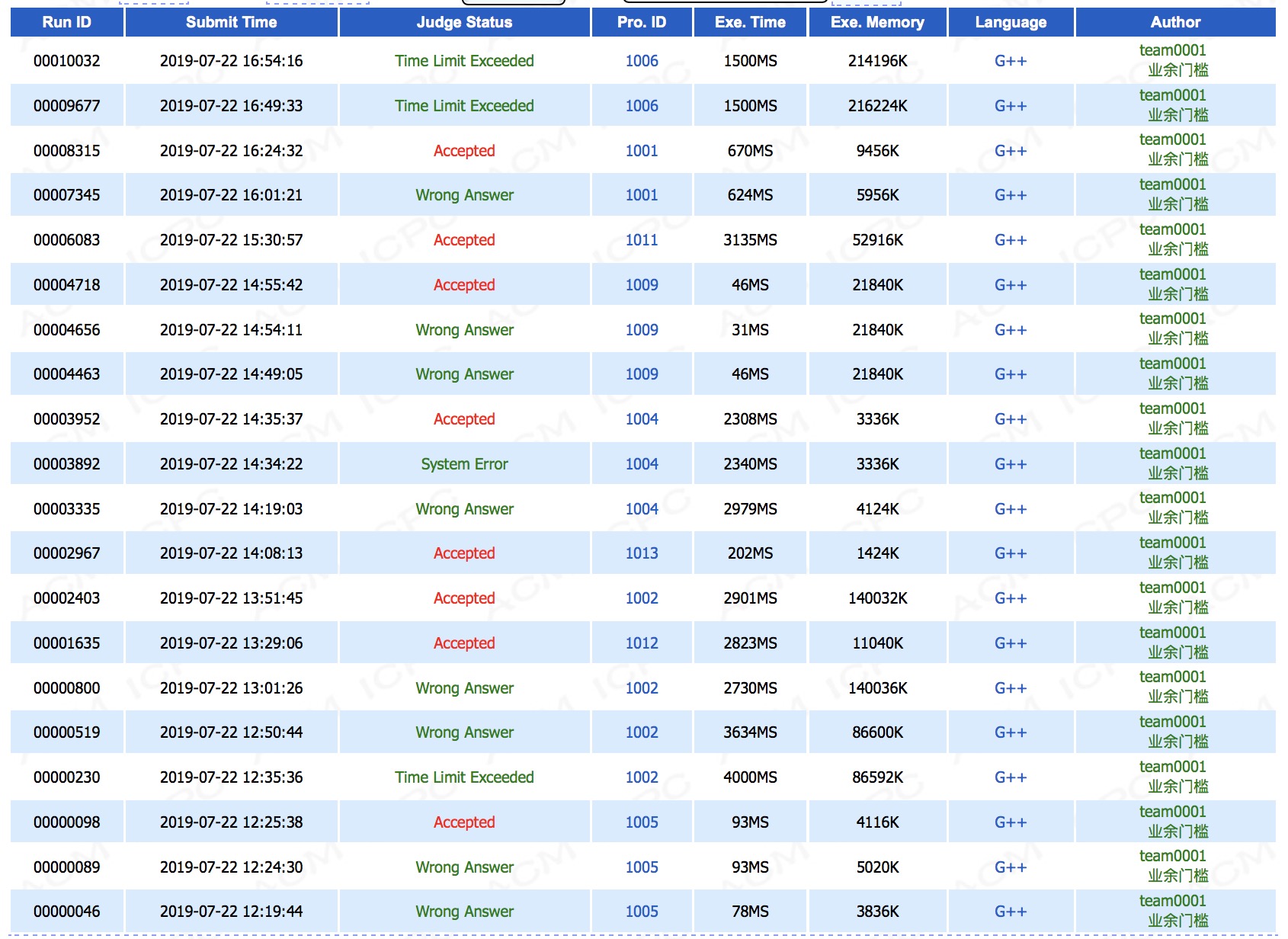Open problem 1005 in Accepted run 00000098
The image size is (1288, 939).
point(641,822)
